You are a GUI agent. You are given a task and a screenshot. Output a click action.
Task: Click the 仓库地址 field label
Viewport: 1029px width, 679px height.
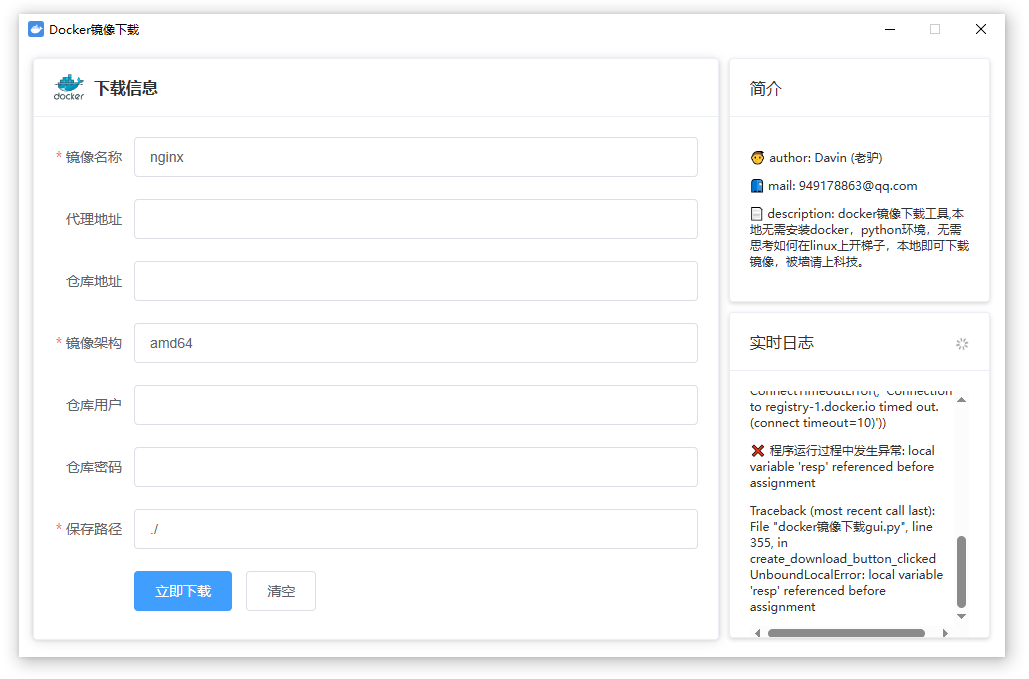94,281
